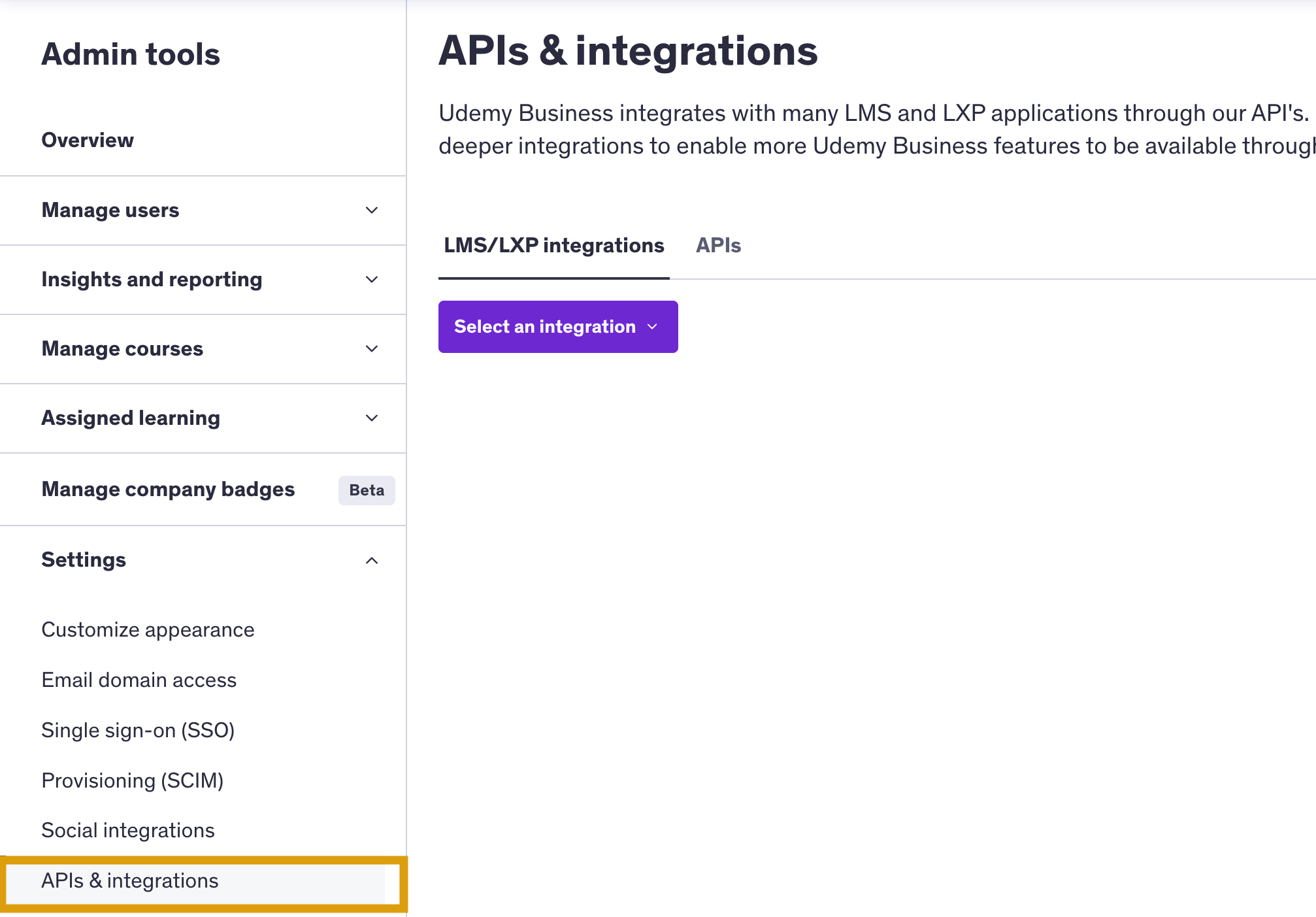
Task: Open Provisioning (SCIM) settings
Action: tap(133, 781)
